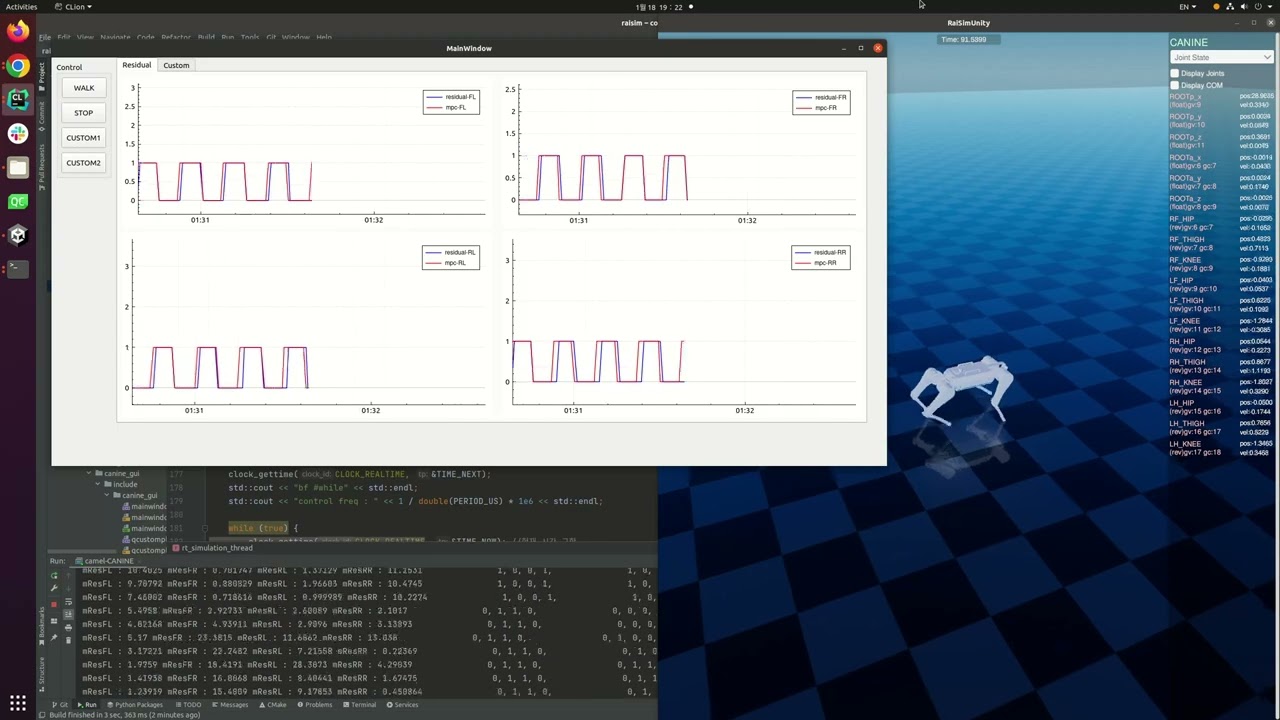Viewport: 1280px width, 720px height.
Task: Switch to the Residual tab
Action: click(136, 65)
